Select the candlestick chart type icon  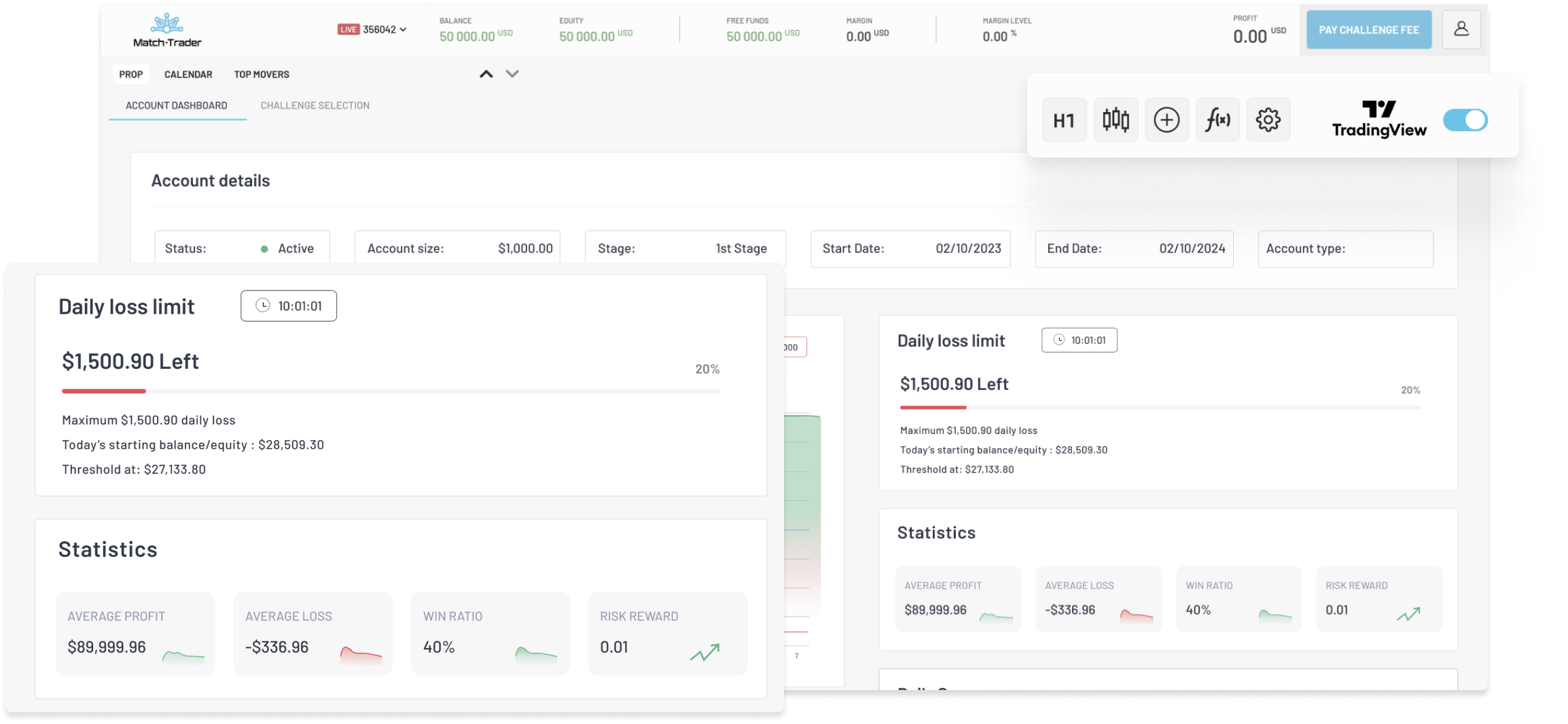(x=1115, y=120)
